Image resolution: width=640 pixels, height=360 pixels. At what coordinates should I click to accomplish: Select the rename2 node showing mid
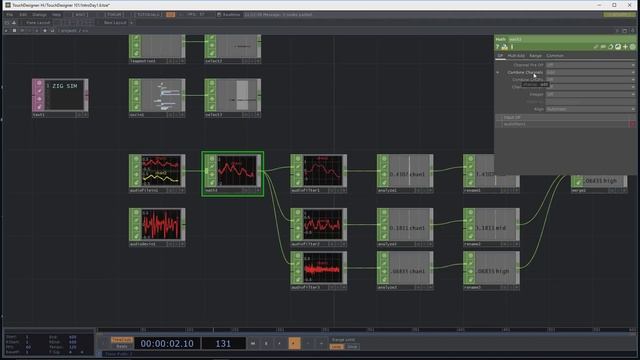coord(491,227)
